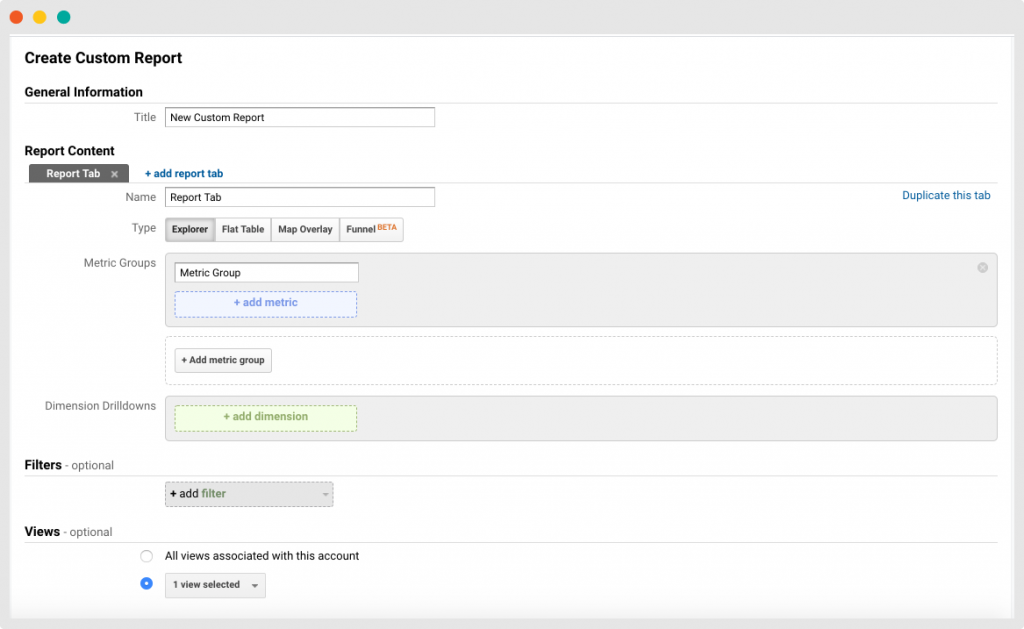1024x629 pixels.
Task: Click the add metric box
Action: (x=266, y=303)
